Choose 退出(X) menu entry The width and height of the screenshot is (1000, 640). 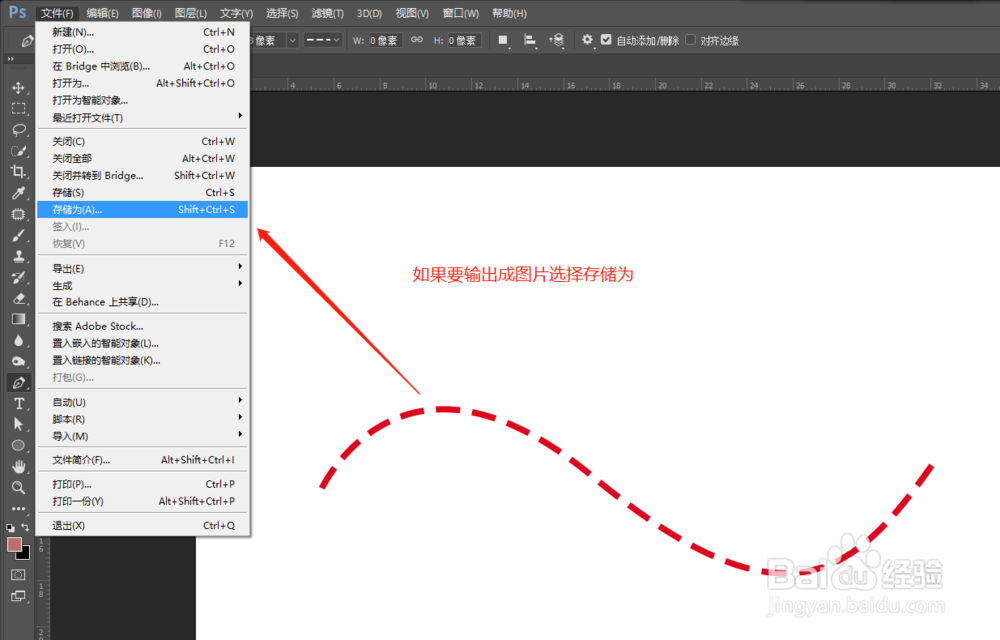tap(142, 525)
